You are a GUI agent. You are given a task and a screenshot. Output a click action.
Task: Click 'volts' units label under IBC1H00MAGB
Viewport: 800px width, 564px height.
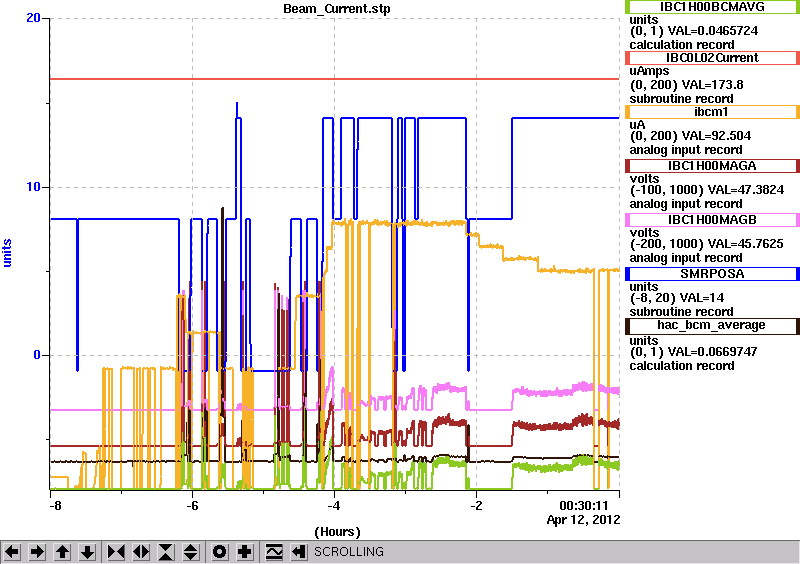pyautogui.click(x=644, y=233)
